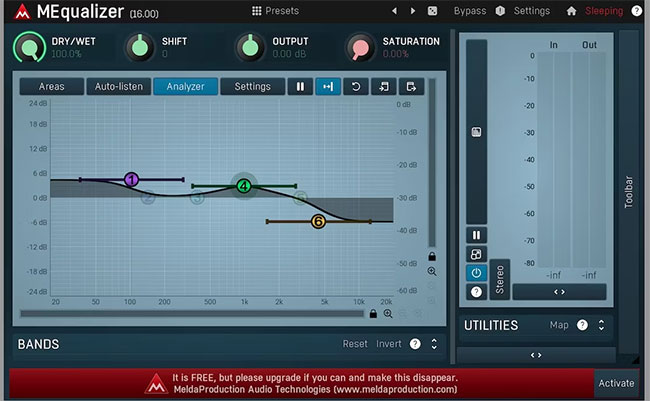Open graph Settings tab
Image resolution: width=650 pixels, height=401 pixels.
(252, 86)
